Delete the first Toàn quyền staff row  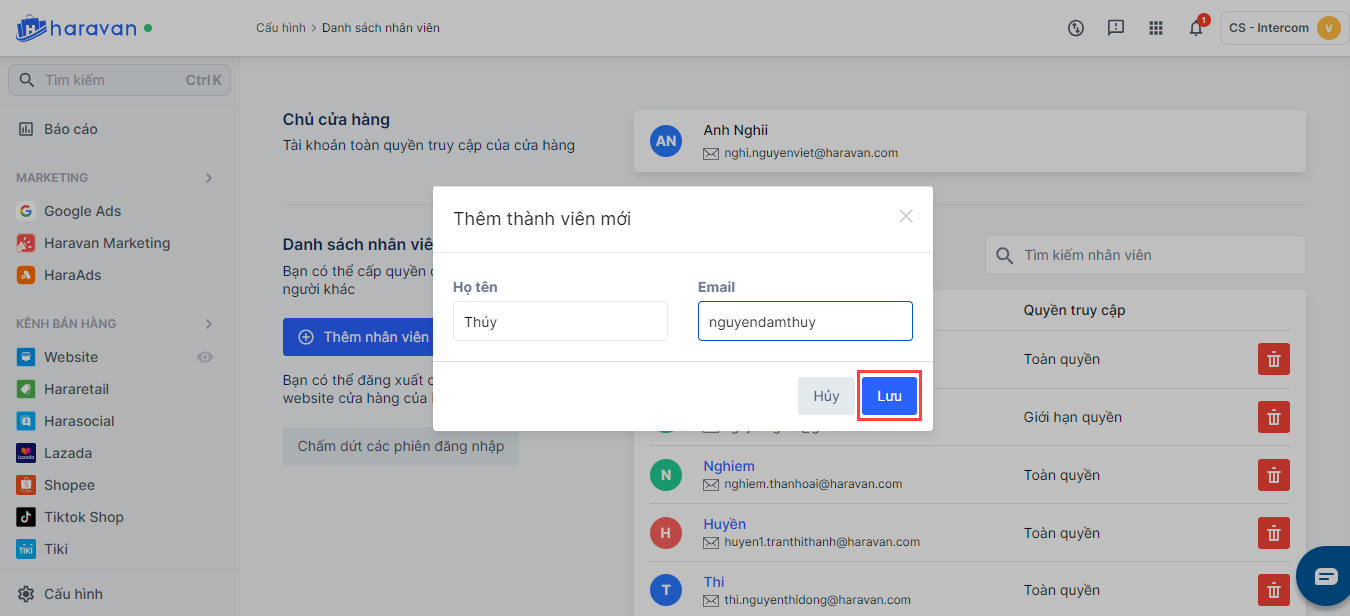point(1273,359)
